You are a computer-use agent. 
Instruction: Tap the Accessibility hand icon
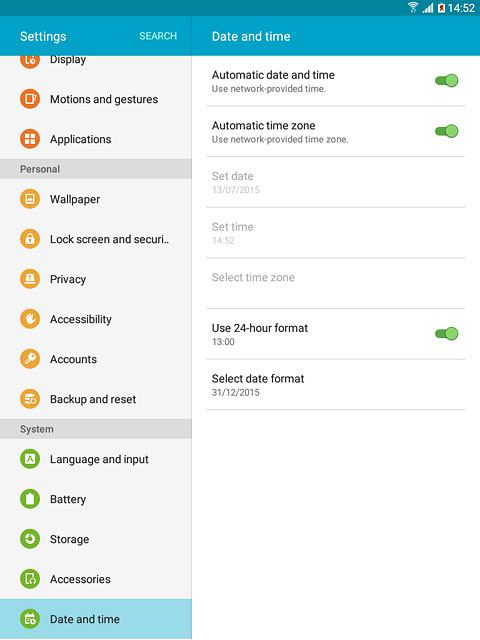pyautogui.click(x=30, y=319)
